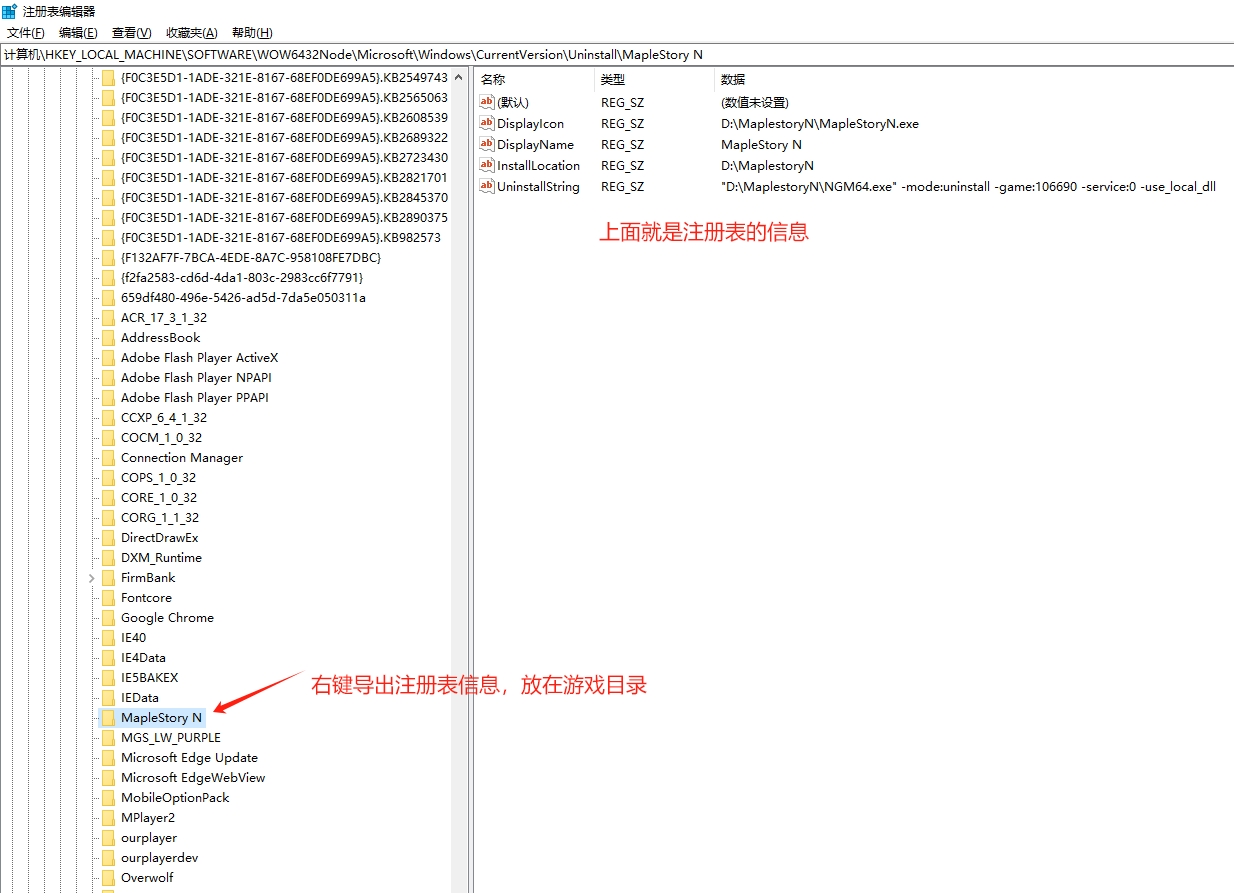
Task: Click the string icon of UninstallString value
Action: [487, 186]
